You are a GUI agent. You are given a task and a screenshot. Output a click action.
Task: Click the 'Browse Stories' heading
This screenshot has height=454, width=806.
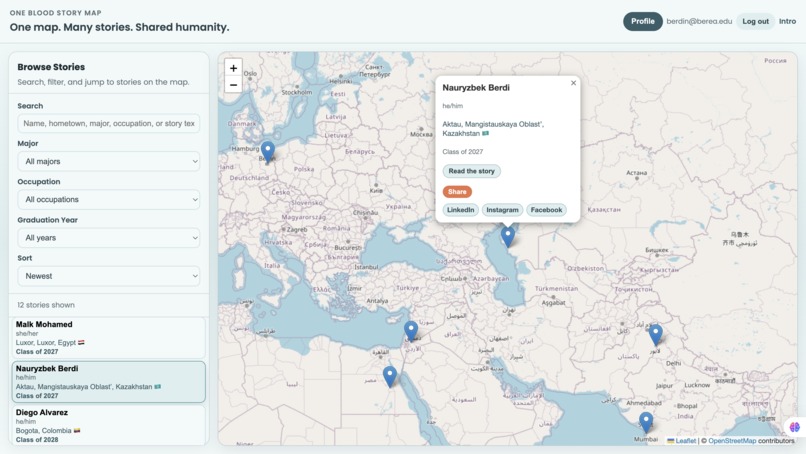pos(51,67)
